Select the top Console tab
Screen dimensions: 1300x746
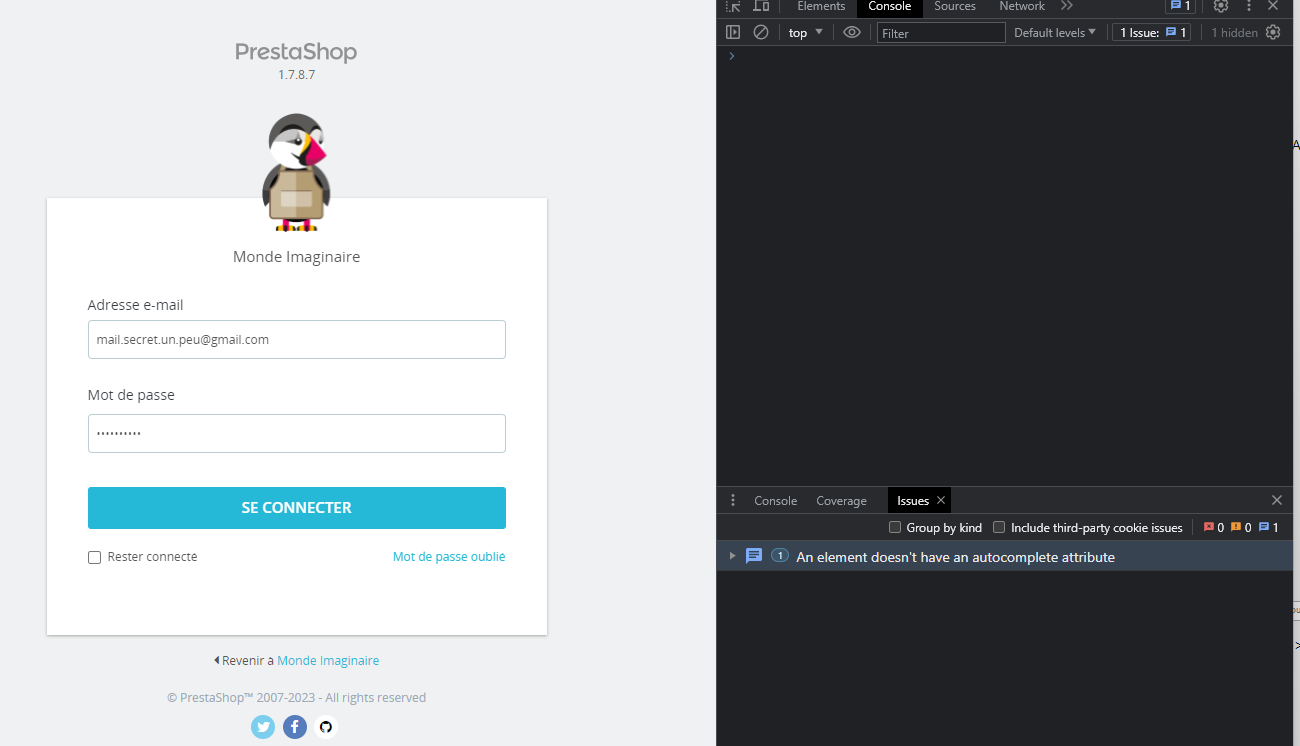(x=890, y=6)
